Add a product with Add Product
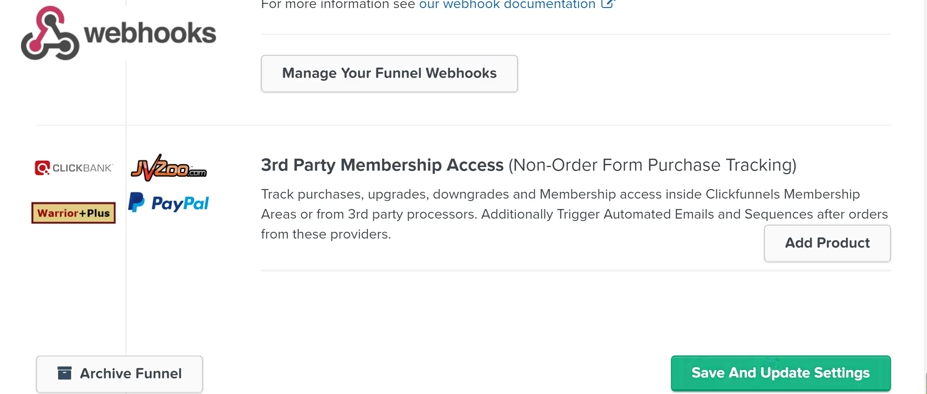This screenshot has height=394, width=927. 827,243
